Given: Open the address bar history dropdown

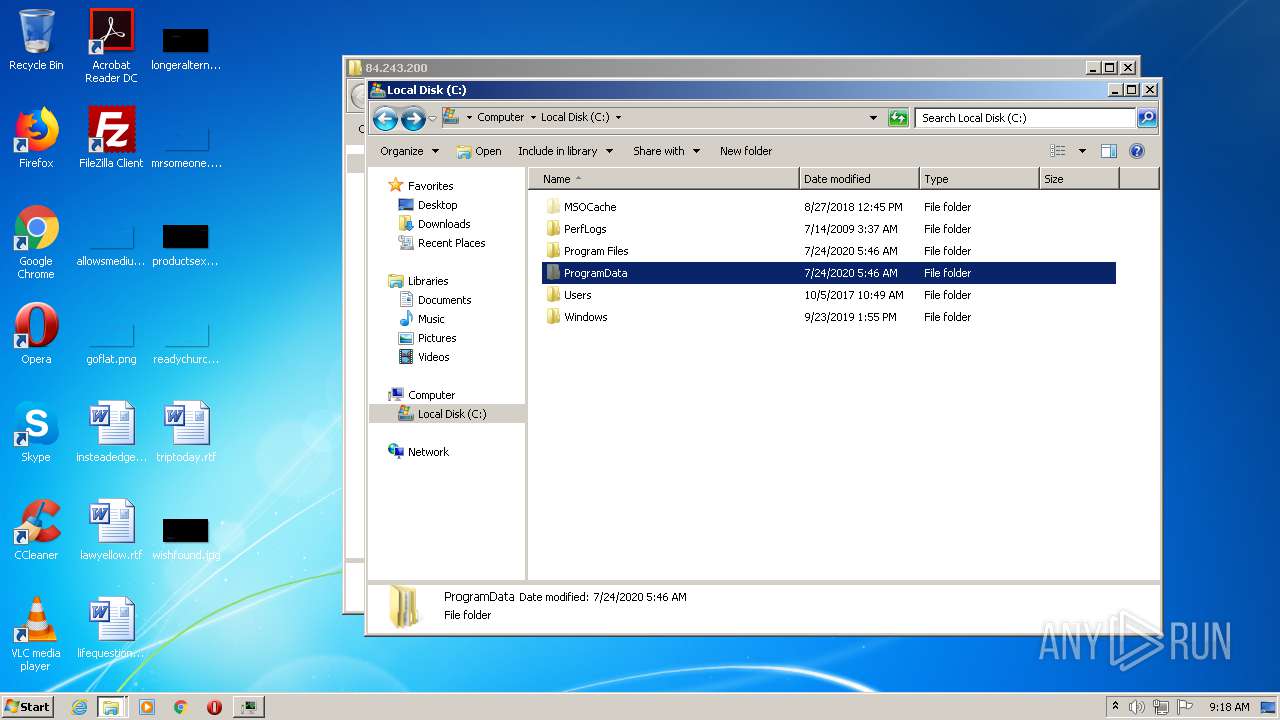Looking at the screenshot, I should tap(874, 118).
